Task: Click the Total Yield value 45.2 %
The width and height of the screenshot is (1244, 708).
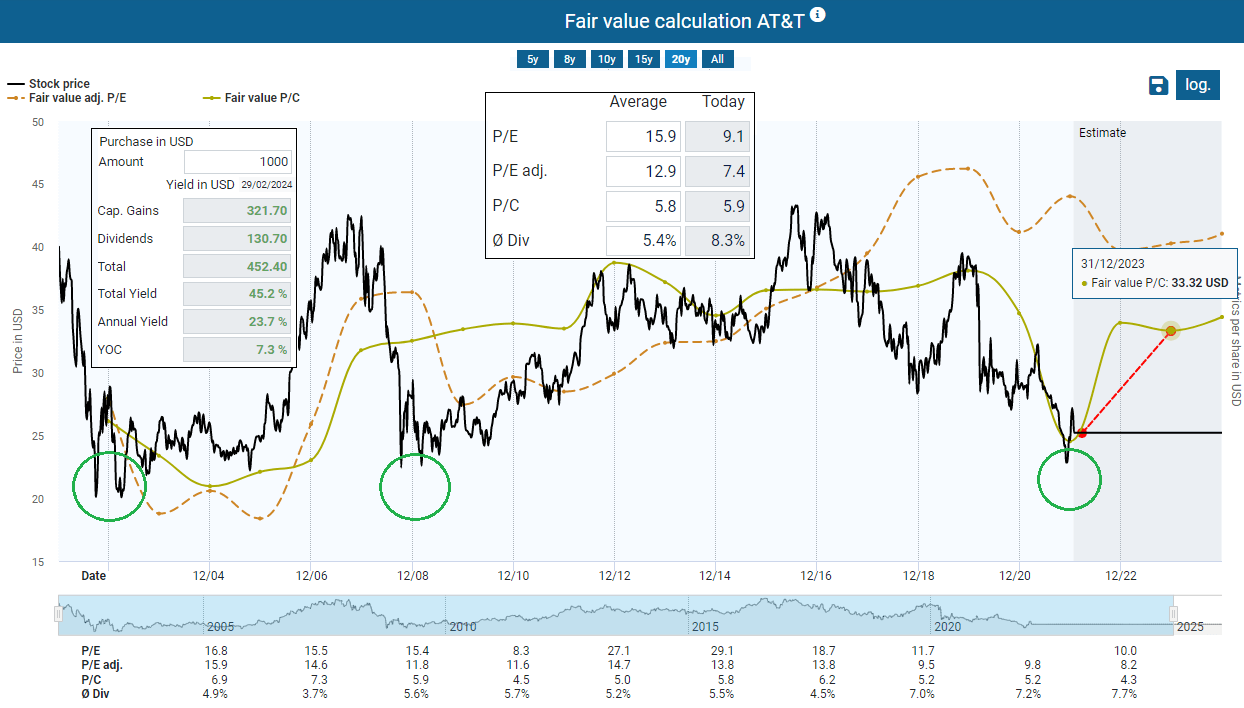Action: click(x=238, y=294)
